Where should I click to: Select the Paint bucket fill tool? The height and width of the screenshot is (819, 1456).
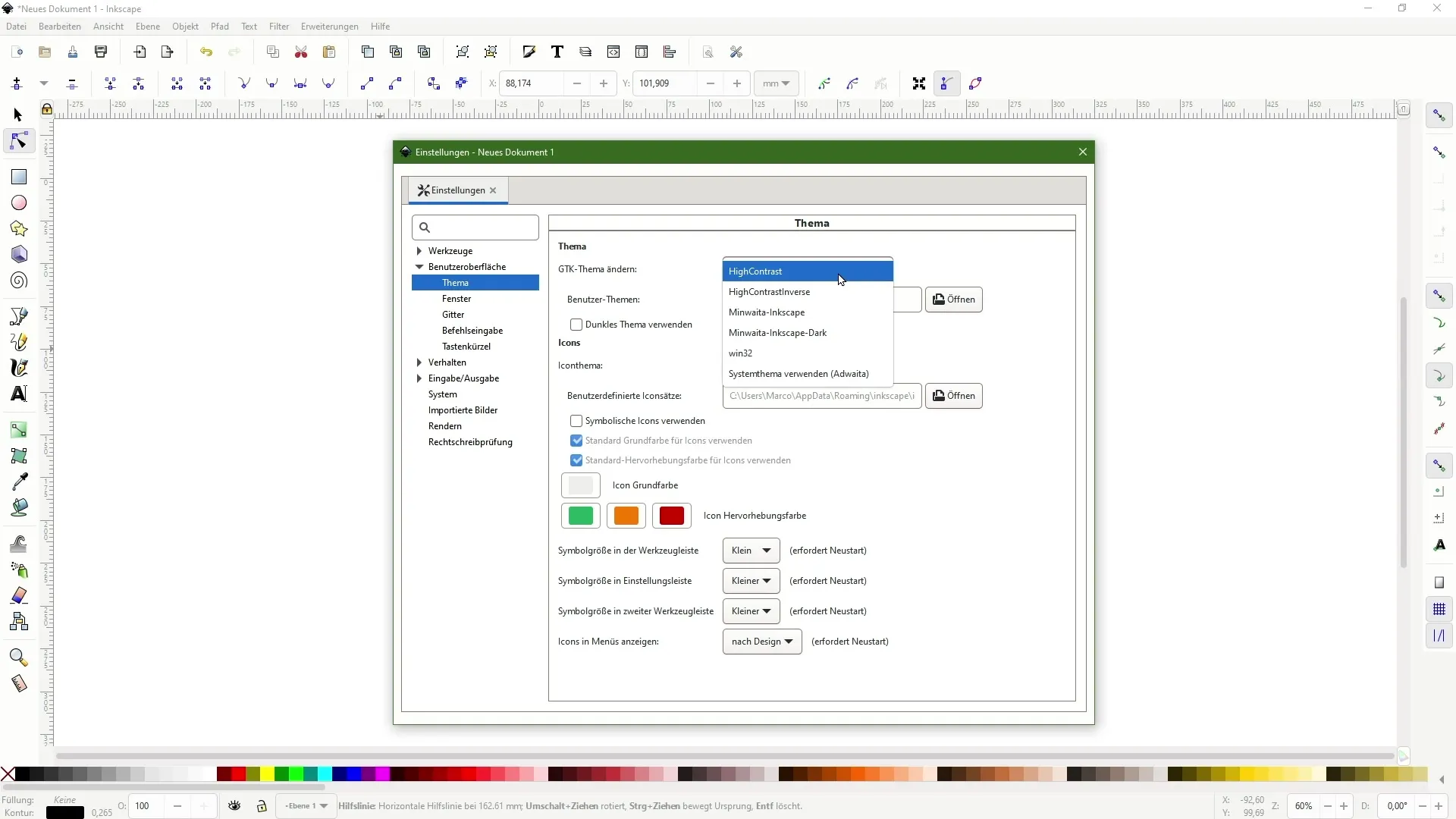point(19,507)
